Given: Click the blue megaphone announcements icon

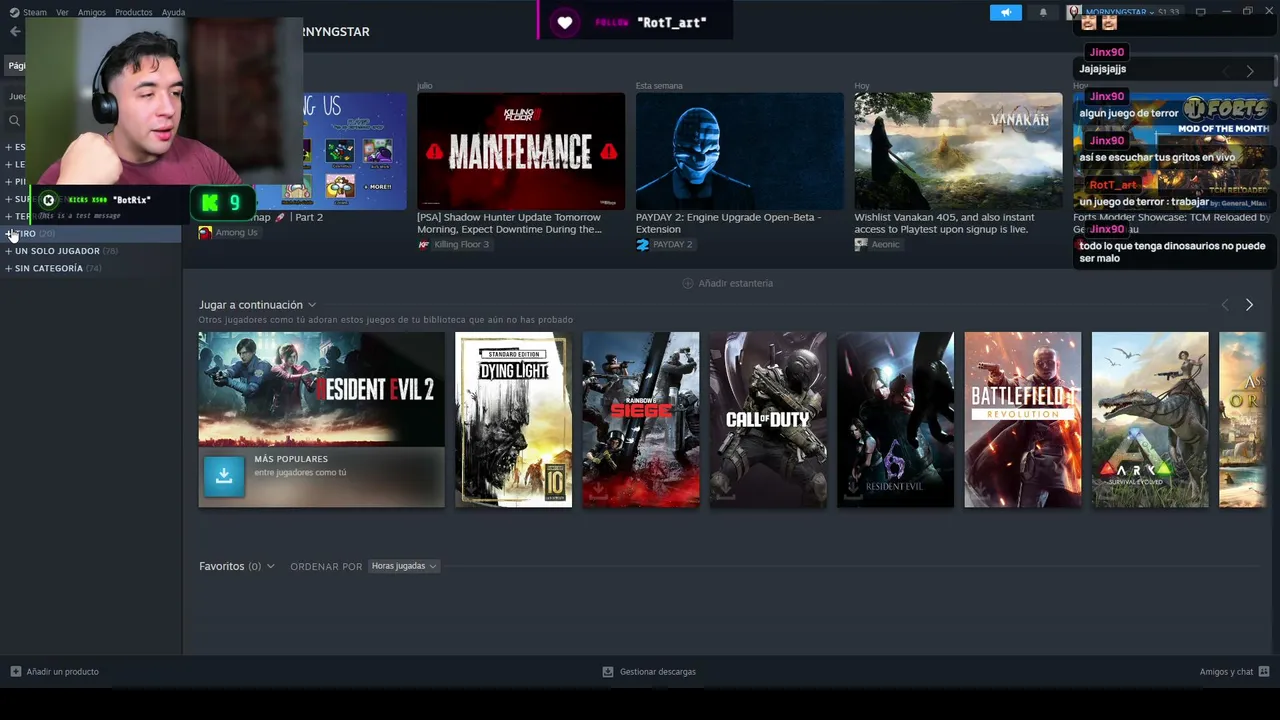Looking at the screenshot, I should (1006, 12).
